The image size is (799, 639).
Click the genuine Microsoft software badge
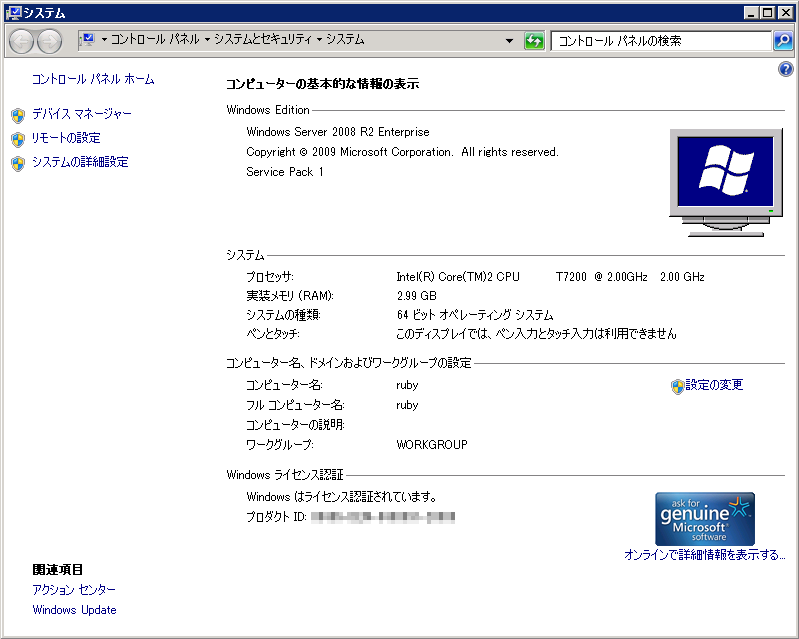point(705,519)
